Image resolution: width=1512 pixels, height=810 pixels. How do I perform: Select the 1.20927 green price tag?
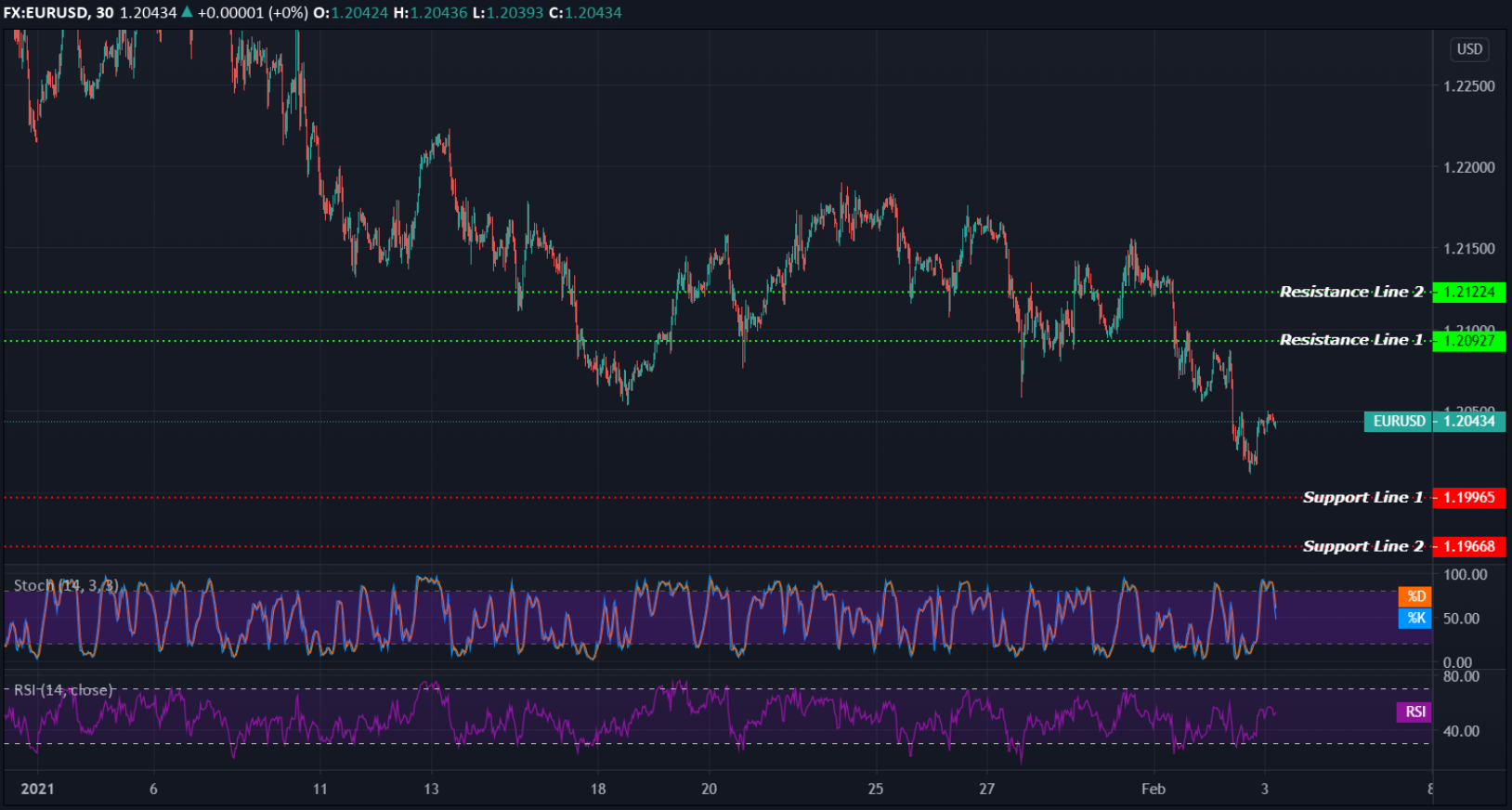1469,341
